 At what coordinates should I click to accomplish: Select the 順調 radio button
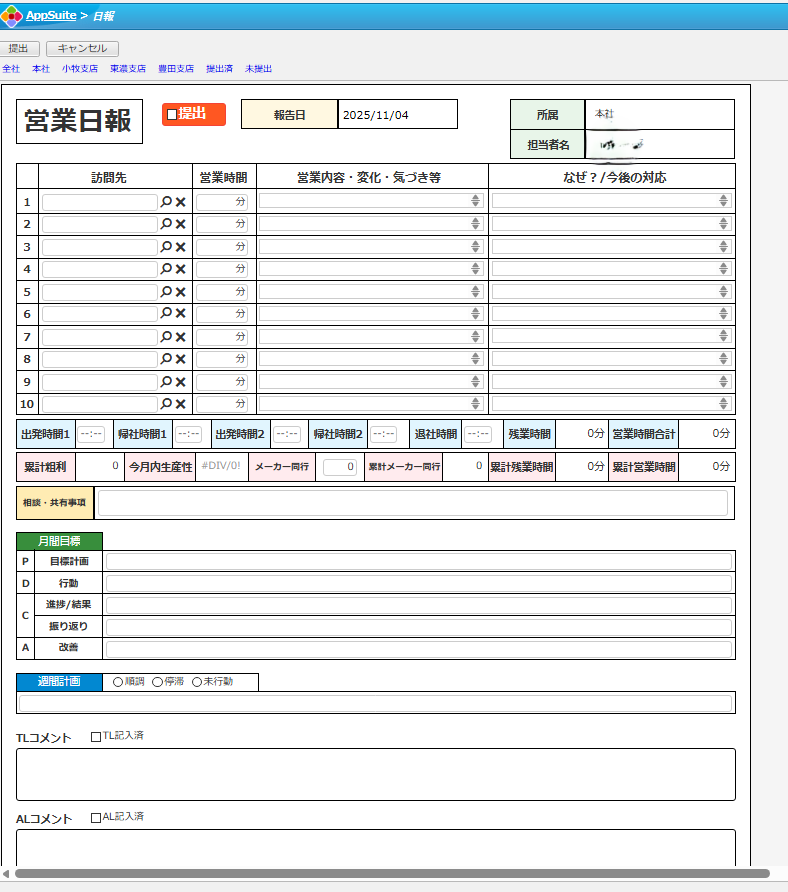[118, 682]
